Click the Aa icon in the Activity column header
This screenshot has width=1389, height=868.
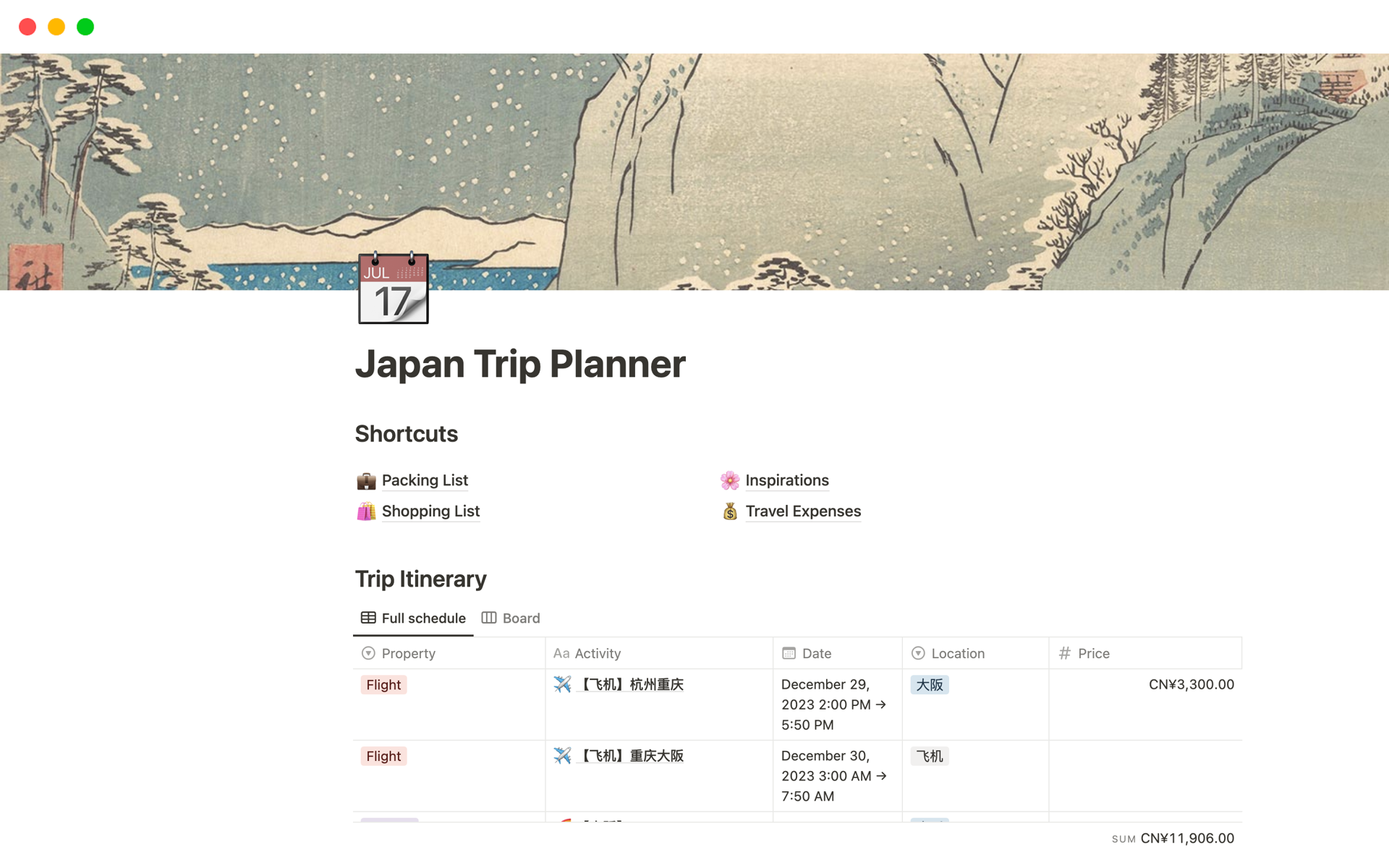click(x=561, y=652)
